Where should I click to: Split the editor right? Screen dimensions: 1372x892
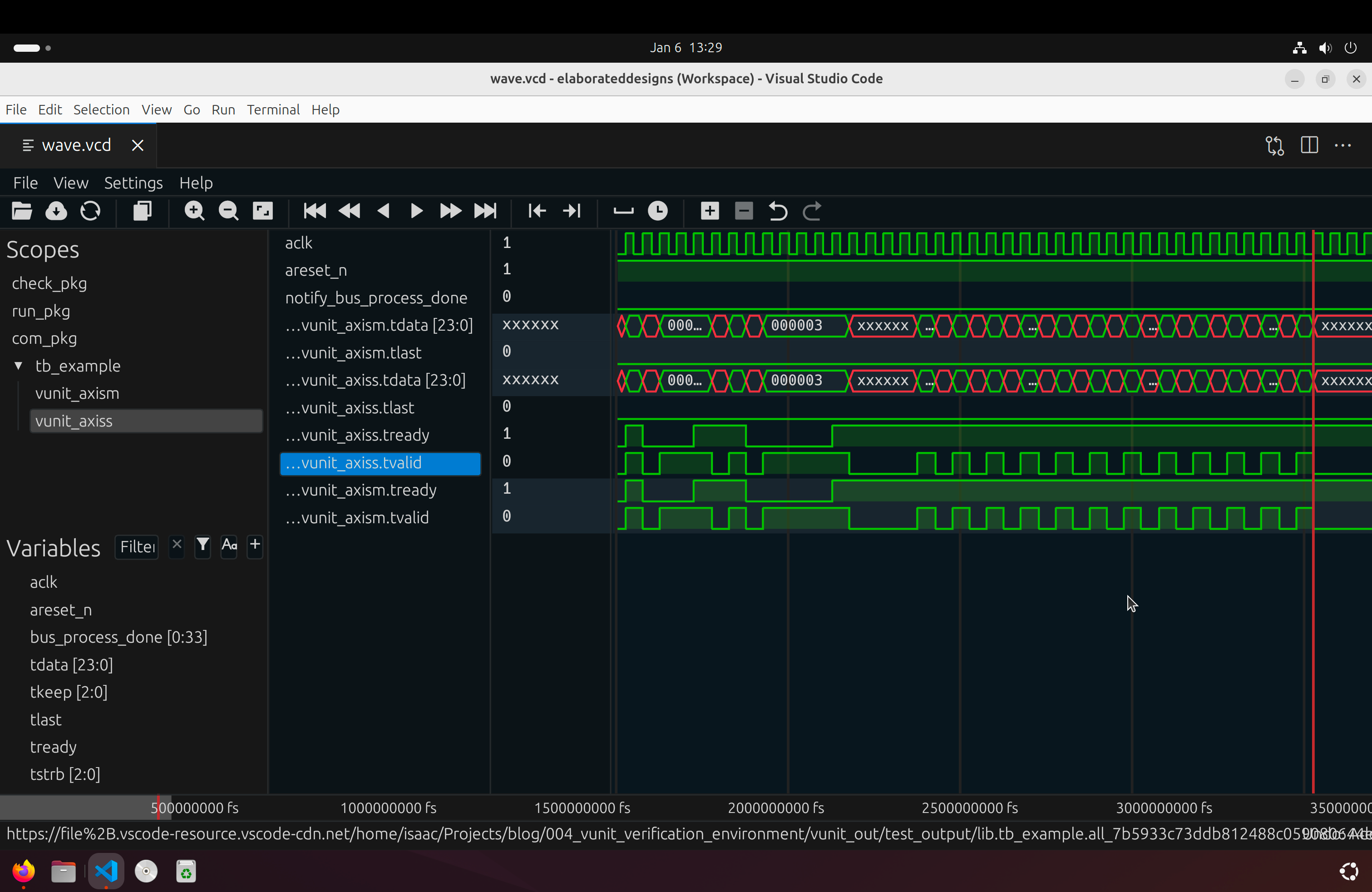pos(1309,145)
